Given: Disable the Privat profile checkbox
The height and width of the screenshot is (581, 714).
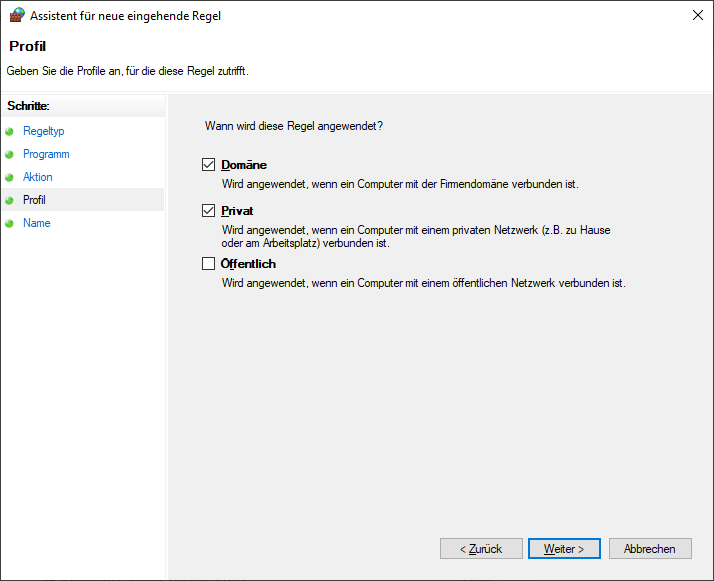Looking at the screenshot, I should click(x=208, y=211).
